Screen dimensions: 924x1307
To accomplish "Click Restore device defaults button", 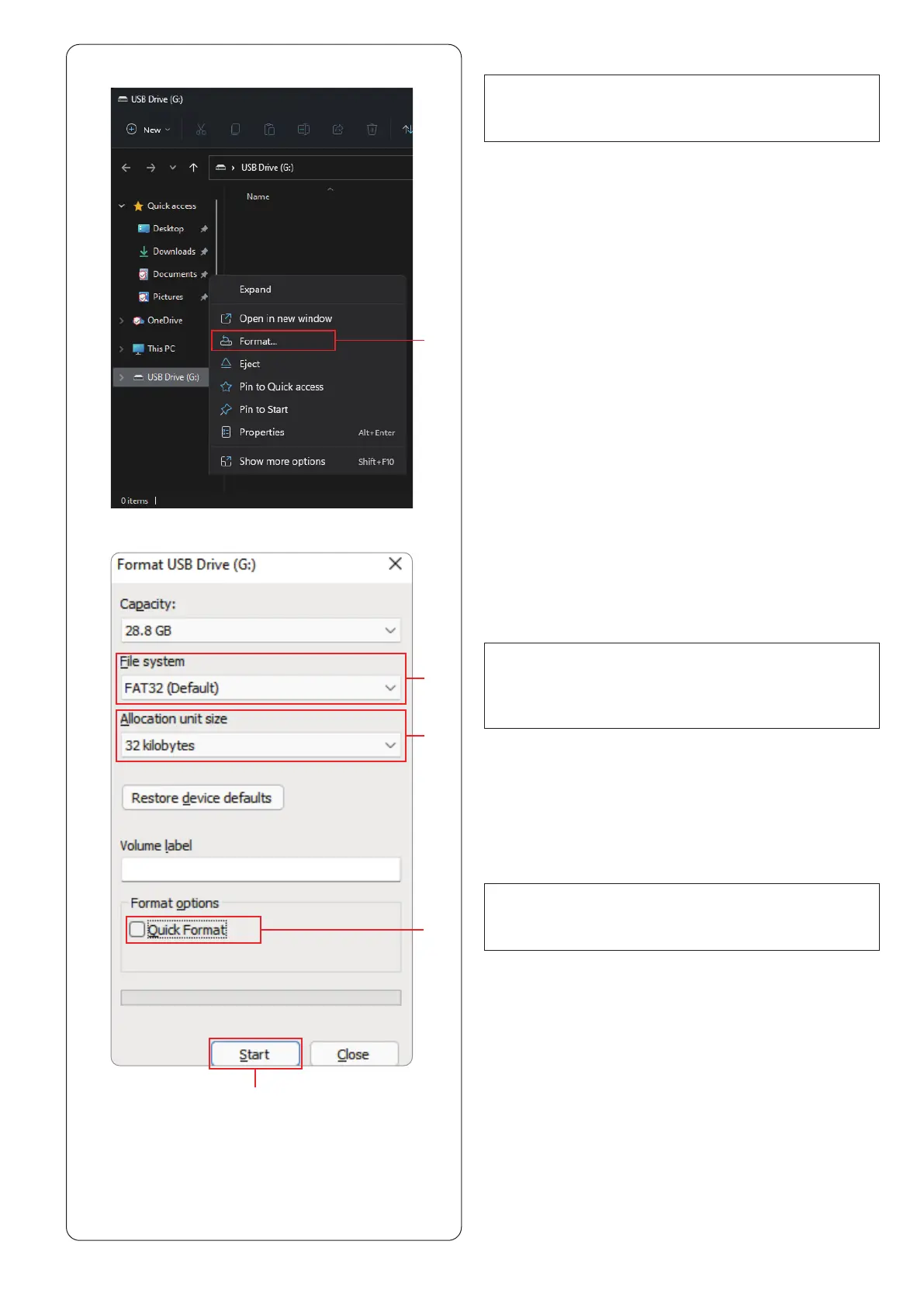I will [202, 798].
